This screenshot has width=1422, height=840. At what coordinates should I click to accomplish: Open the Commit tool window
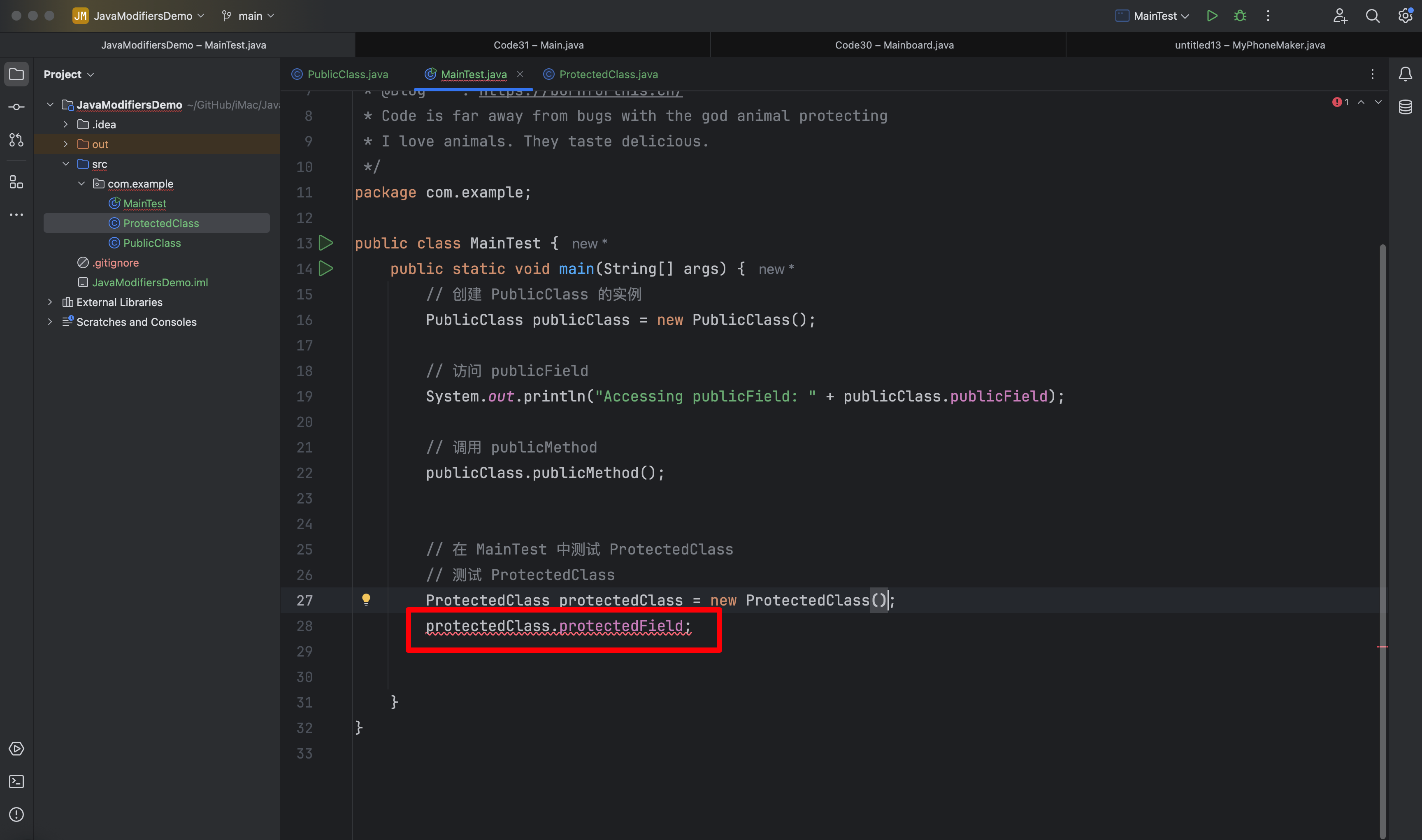click(x=16, y=107)
